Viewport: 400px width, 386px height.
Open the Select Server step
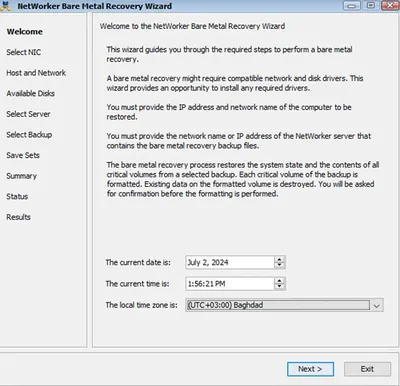[28, 114]
